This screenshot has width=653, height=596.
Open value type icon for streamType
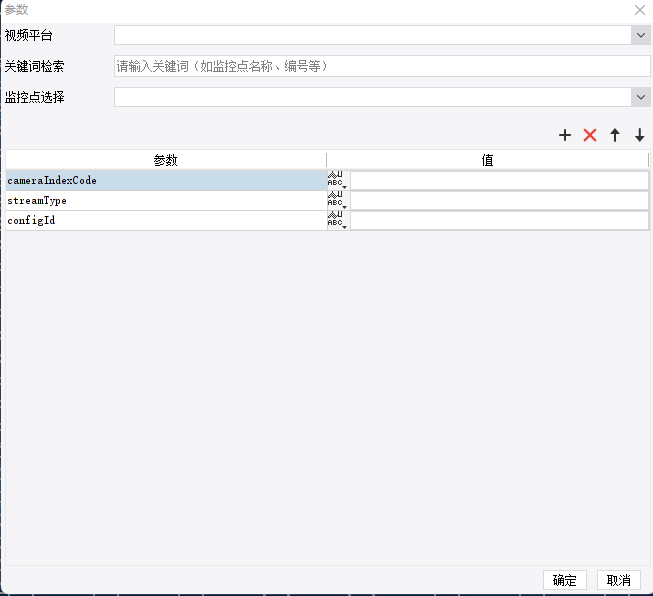pyautogui.click(x=338, y=200)
